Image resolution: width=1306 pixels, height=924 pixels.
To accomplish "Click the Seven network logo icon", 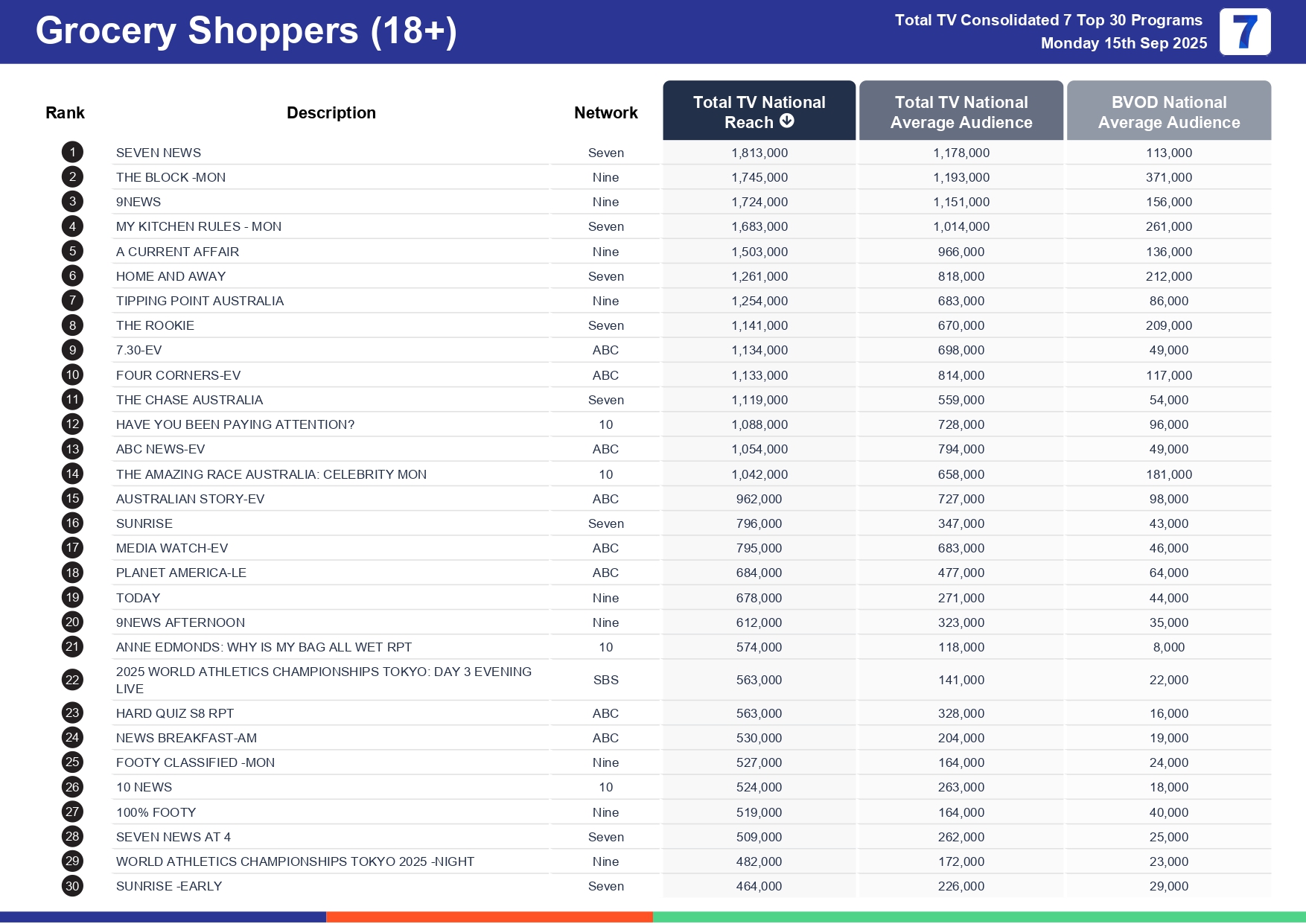I will pos(1244,32).
